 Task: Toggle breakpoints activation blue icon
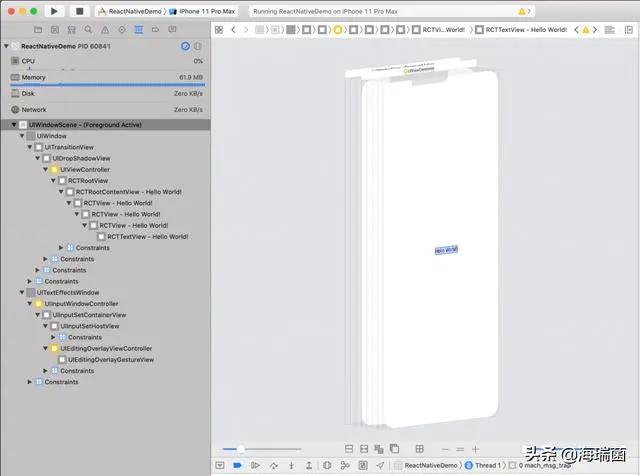237,465
